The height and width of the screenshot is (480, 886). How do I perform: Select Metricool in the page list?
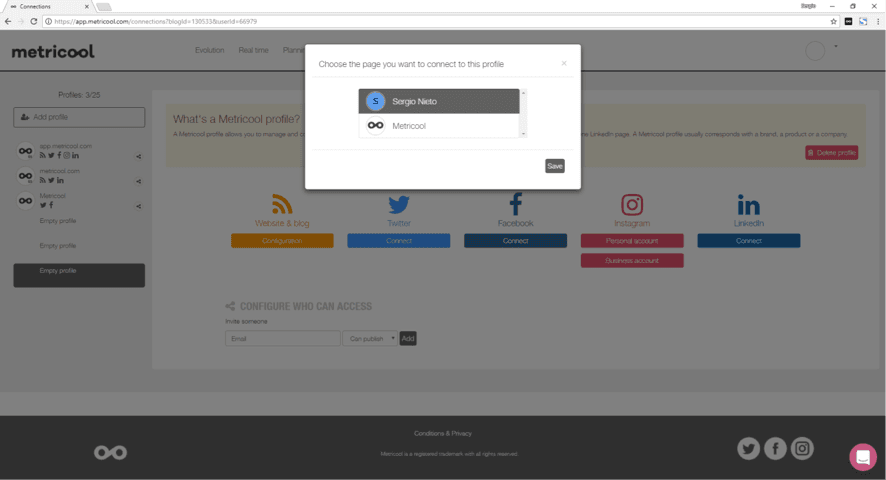tap(439, 126)
